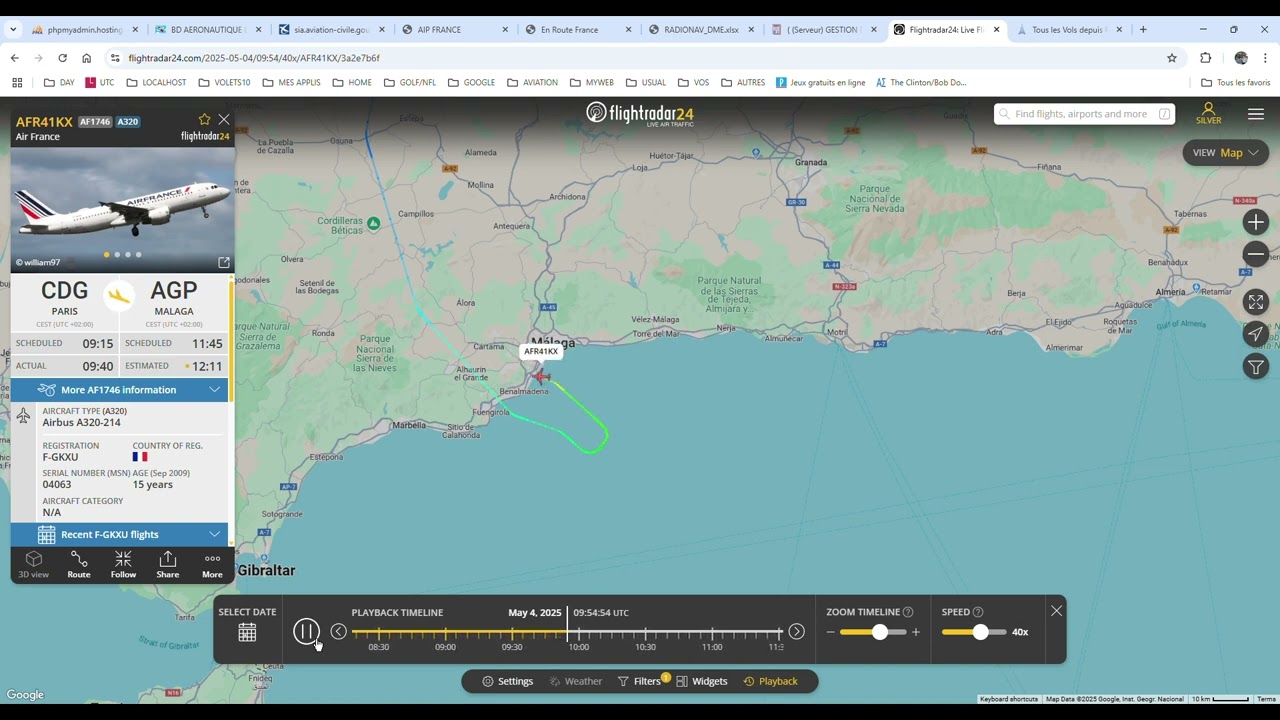Image resolution: width=1280 pixels, height=720 pixels.
Task: Go to the browser home page
Action: (x=86, y=58)
